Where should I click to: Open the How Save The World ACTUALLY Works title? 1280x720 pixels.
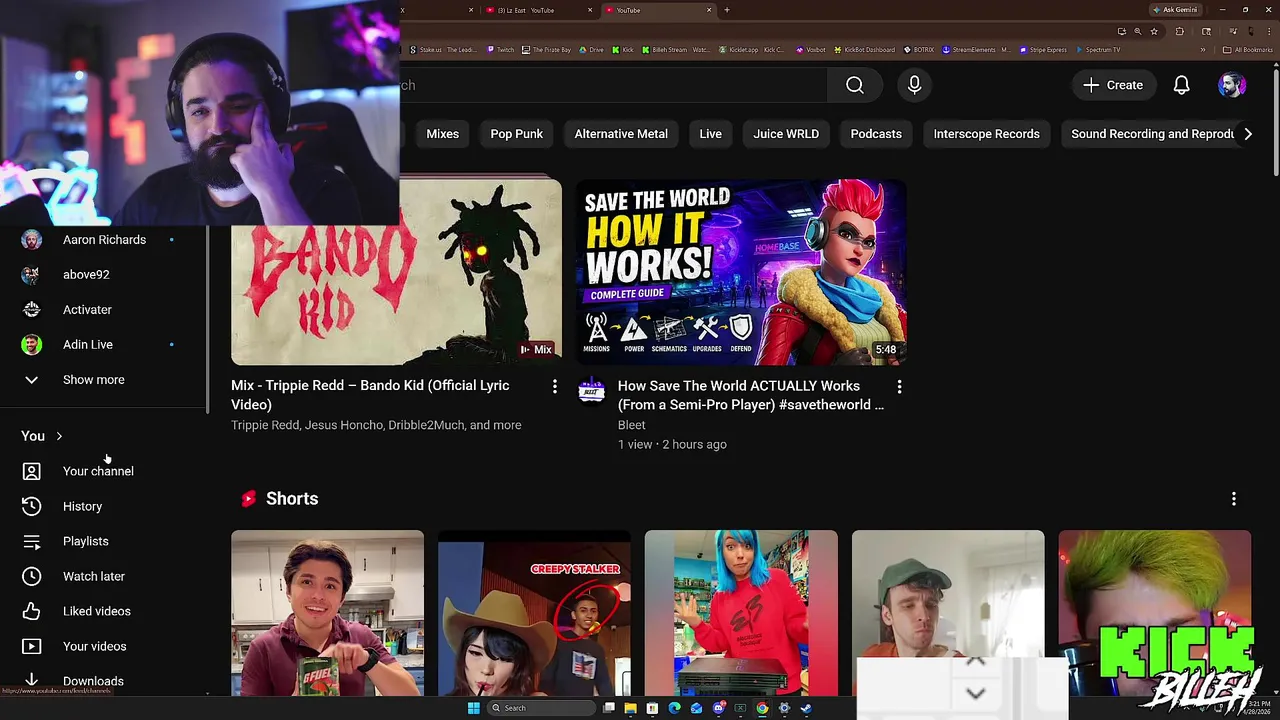pos(751,395)
